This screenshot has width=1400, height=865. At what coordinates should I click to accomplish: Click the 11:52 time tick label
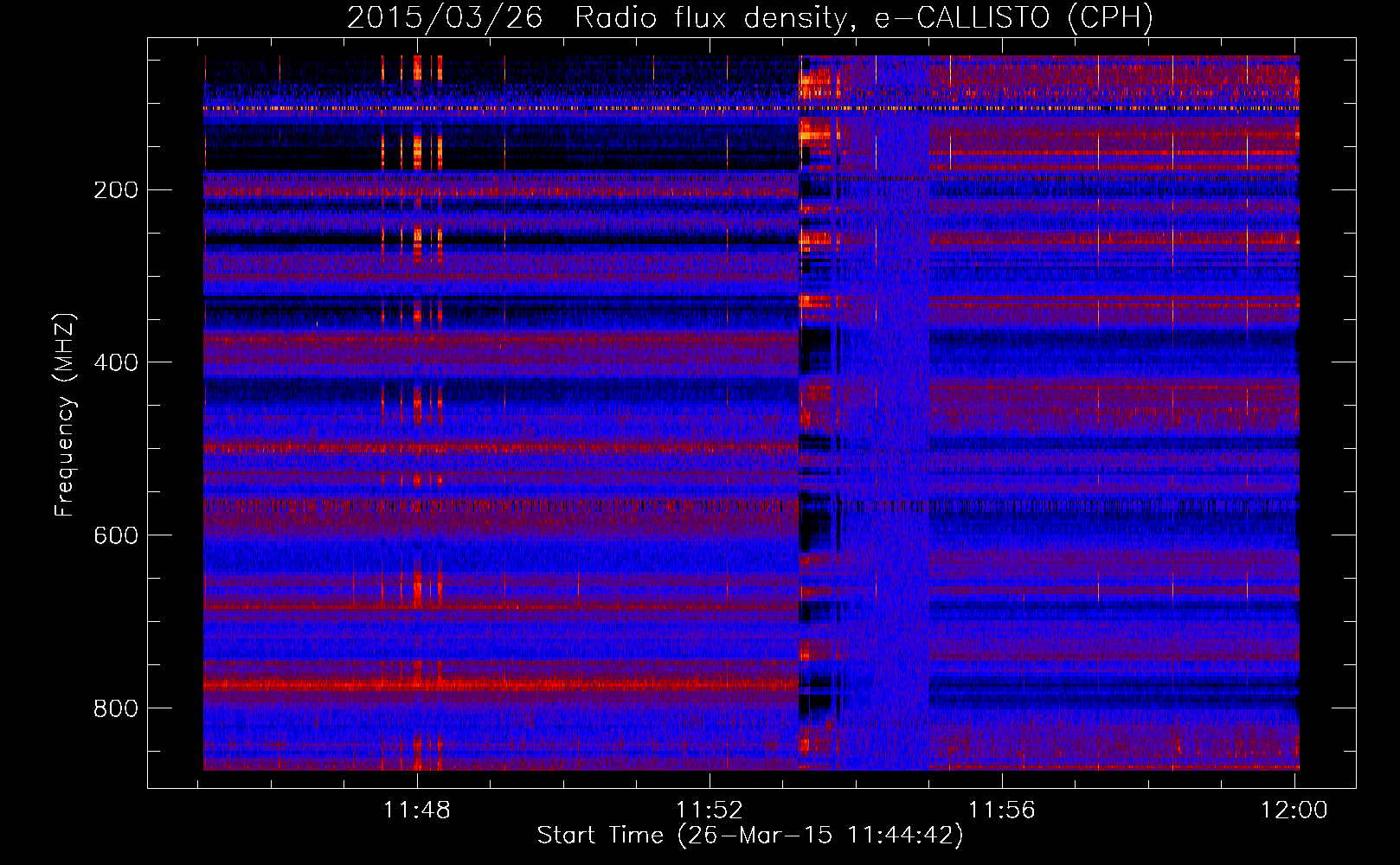pyautogui.click(x=710, y=810)
